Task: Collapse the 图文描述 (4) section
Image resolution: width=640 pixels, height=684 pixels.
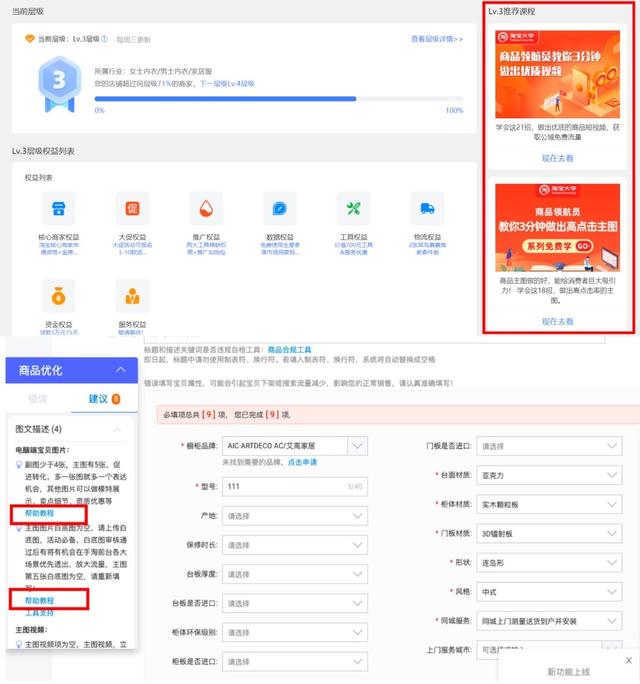Action: pyautogui.click(x=119, y=430)
